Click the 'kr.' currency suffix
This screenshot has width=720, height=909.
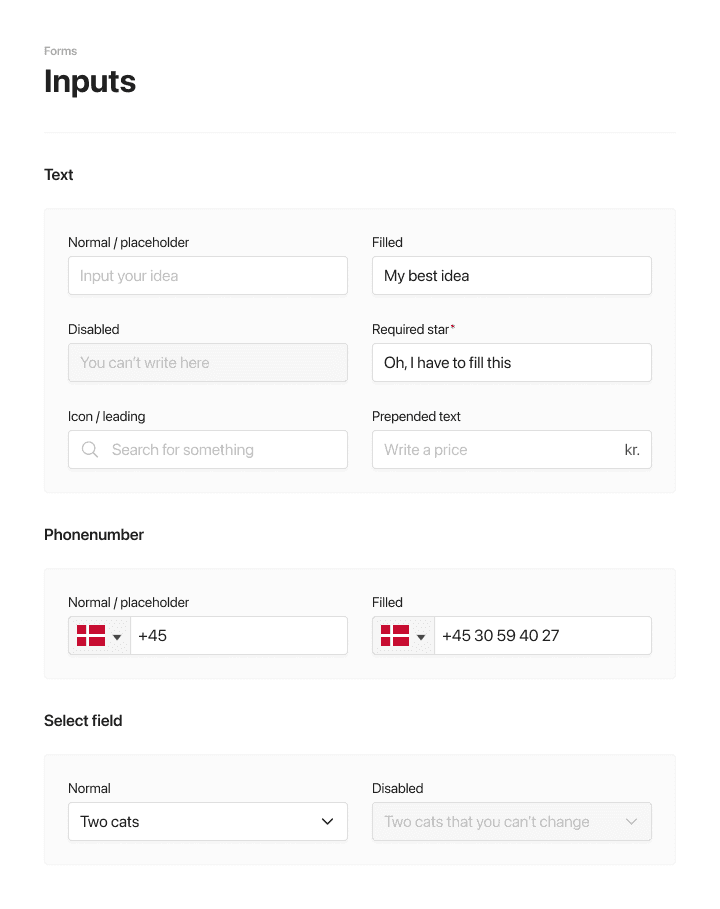632,450
